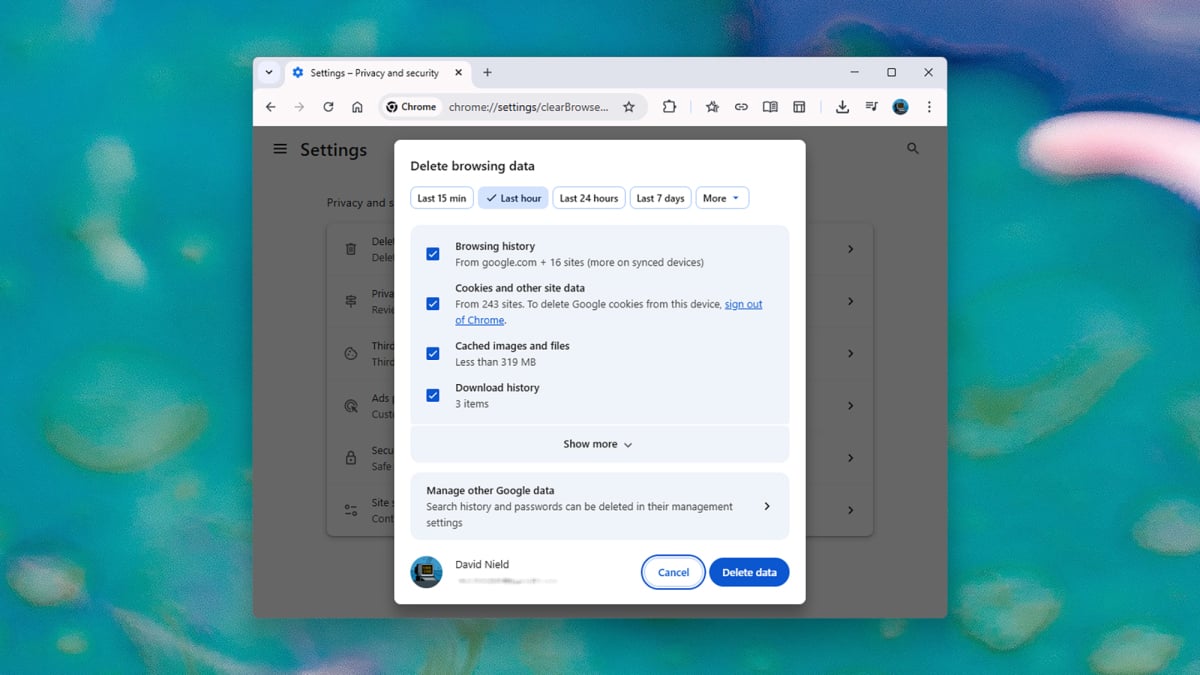The height and width of the screenshot is (675, 1200).
Task: Click the Delete data button
Action: (x=749, y=572)
